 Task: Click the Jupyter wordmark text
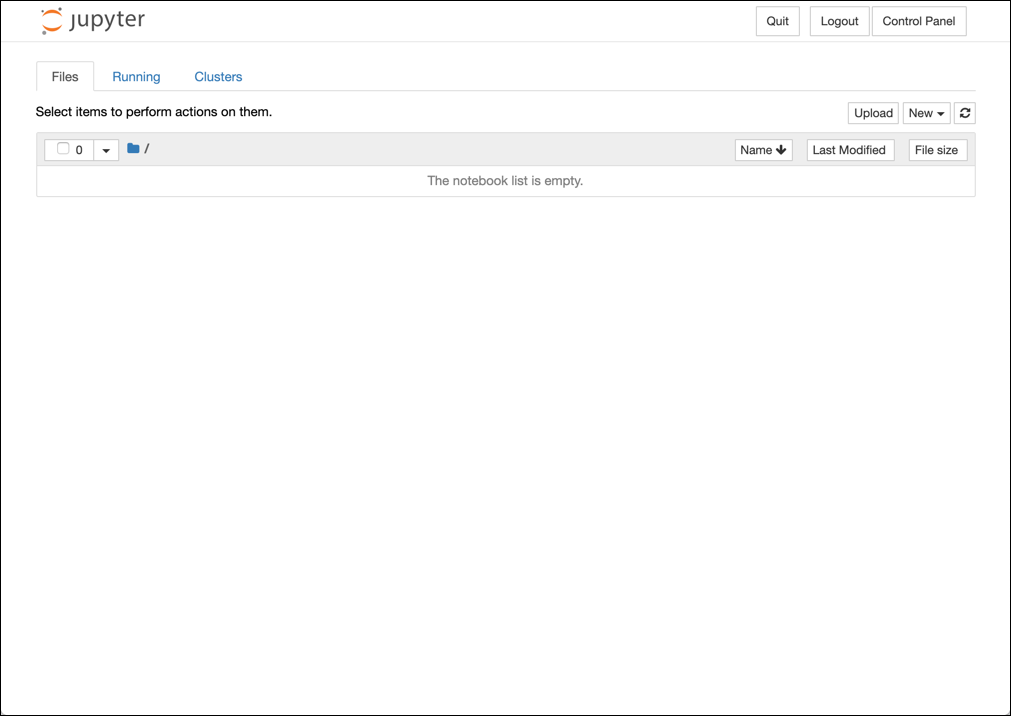[107, 21]
